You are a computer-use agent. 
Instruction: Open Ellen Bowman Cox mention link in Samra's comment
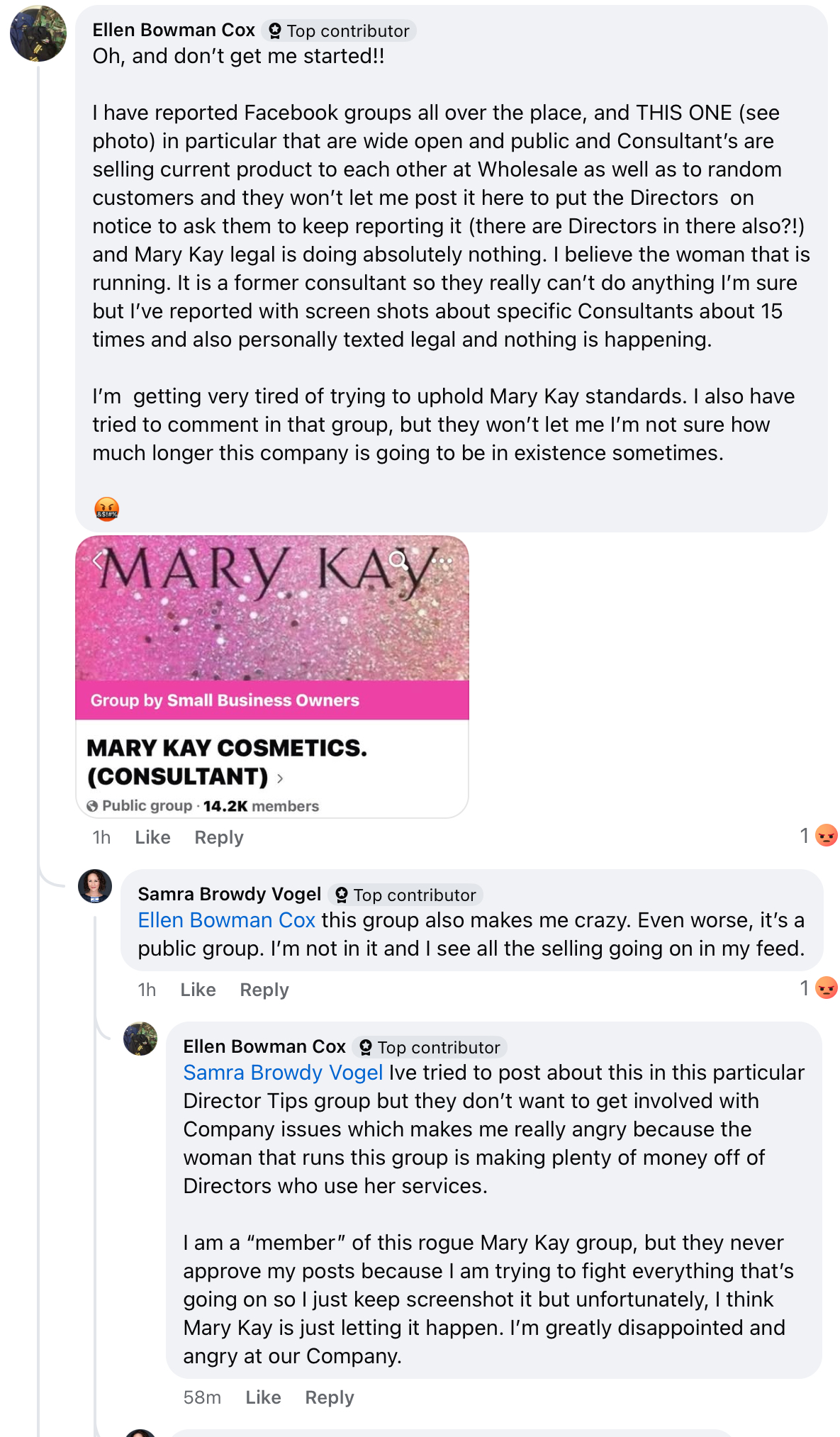point(226,920)
